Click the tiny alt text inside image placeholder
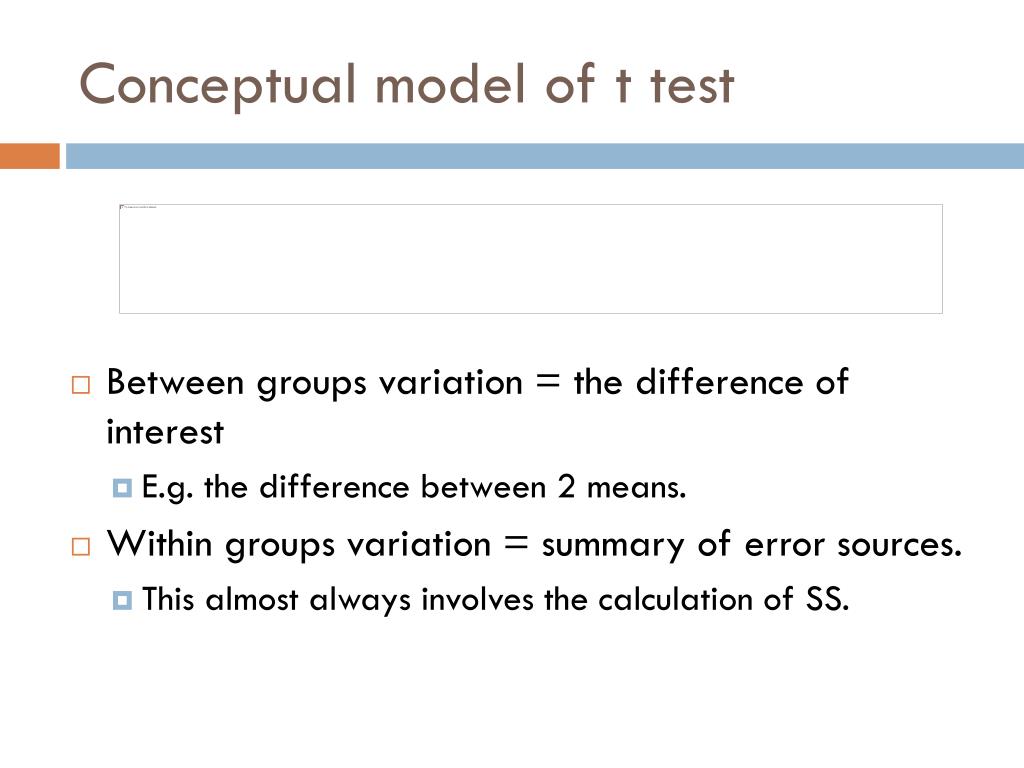 (x=140, y=207)
